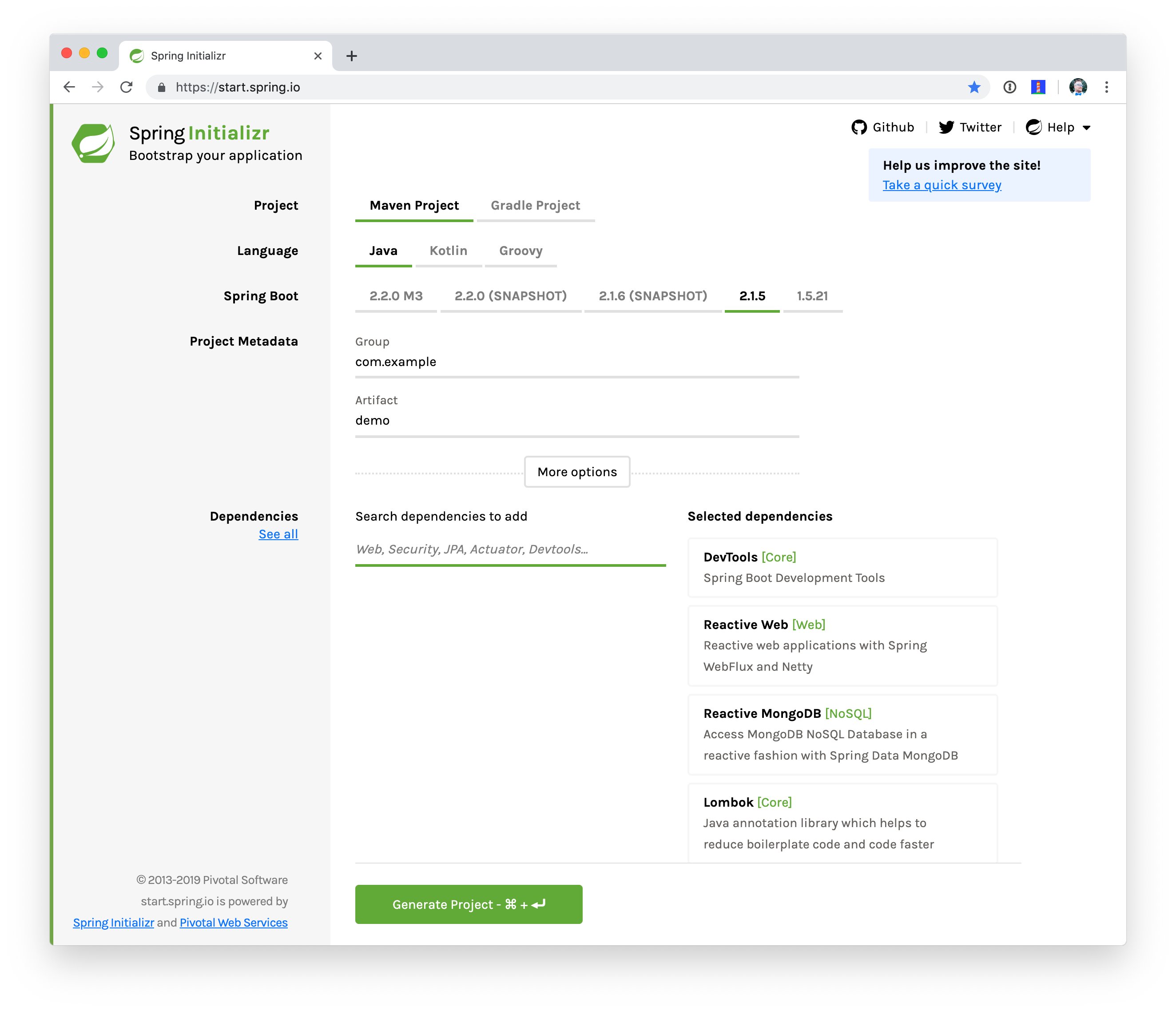Image resolution: width=1176 pixels, height=1011 pixels.
Task: Open a new browser tab
Action: tap(351, 56)
